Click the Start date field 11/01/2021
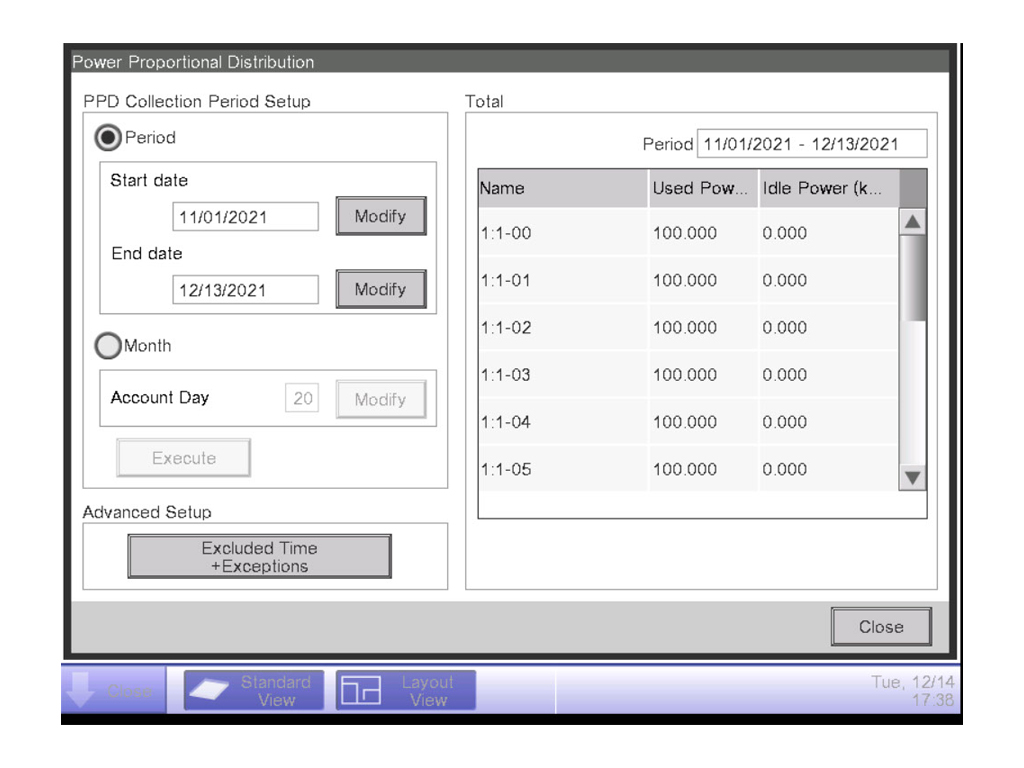This screenshot has width=1024, height=768. coord(245,217)
